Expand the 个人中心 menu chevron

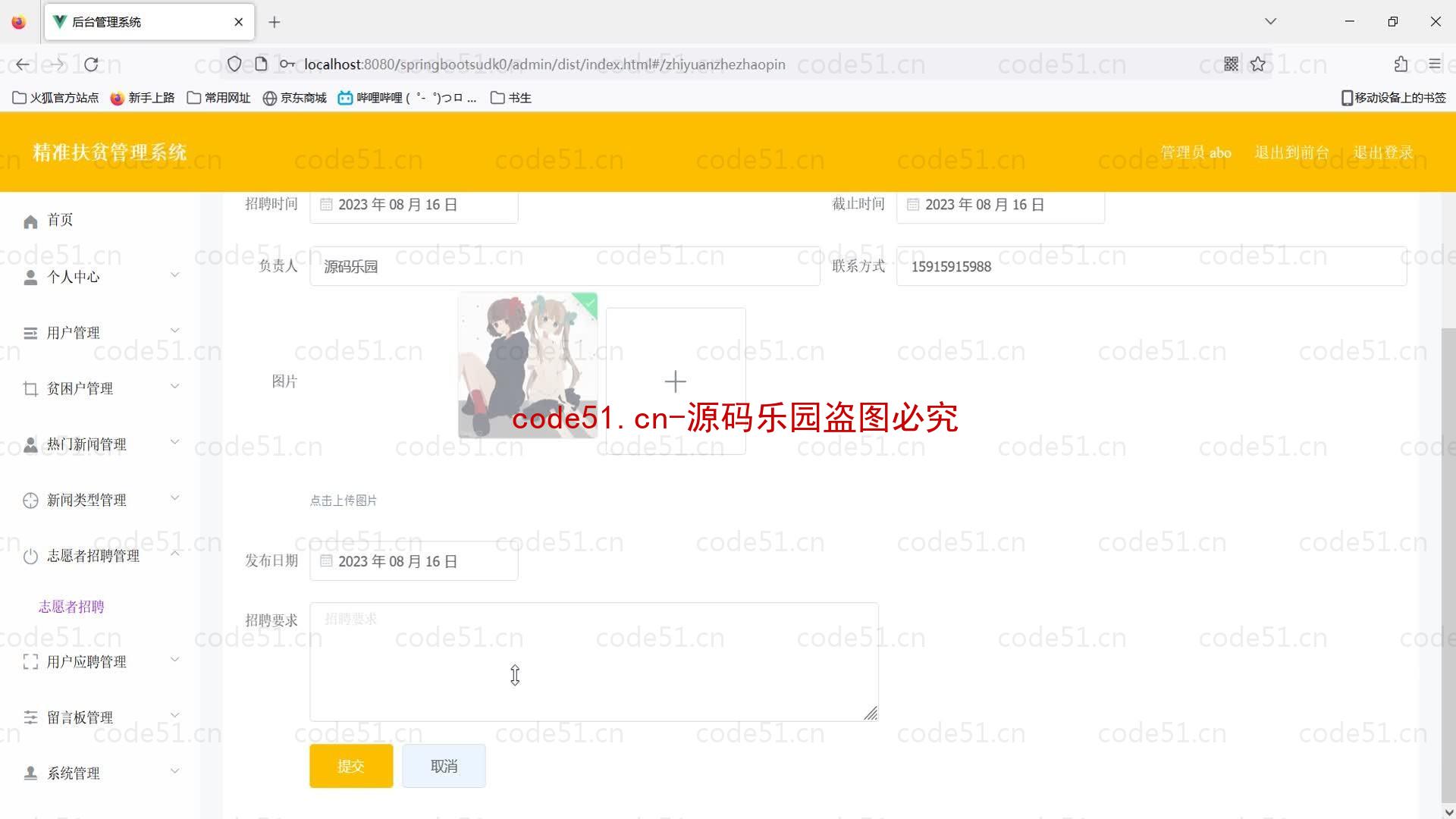(174, 275)
